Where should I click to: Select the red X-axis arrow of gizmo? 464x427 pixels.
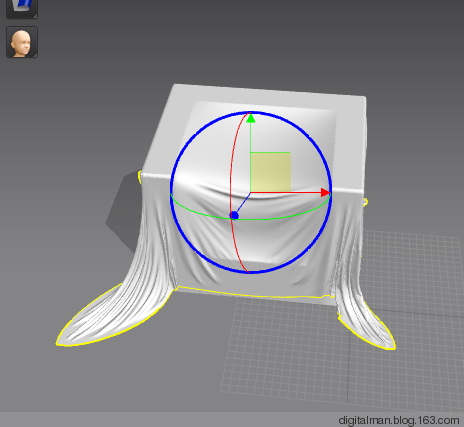point(325,192)
